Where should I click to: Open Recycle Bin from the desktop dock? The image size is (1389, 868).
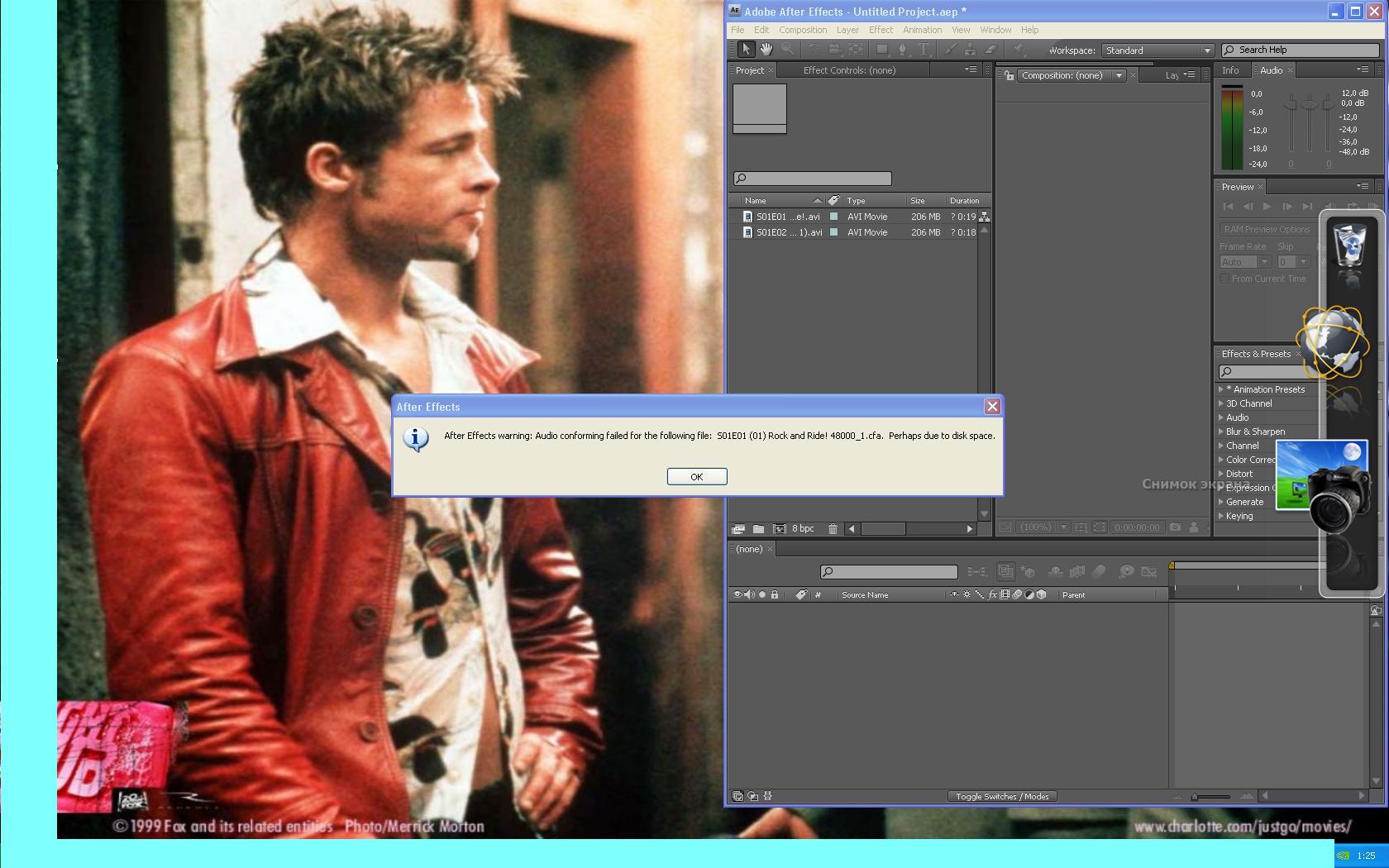point(1350,245)
